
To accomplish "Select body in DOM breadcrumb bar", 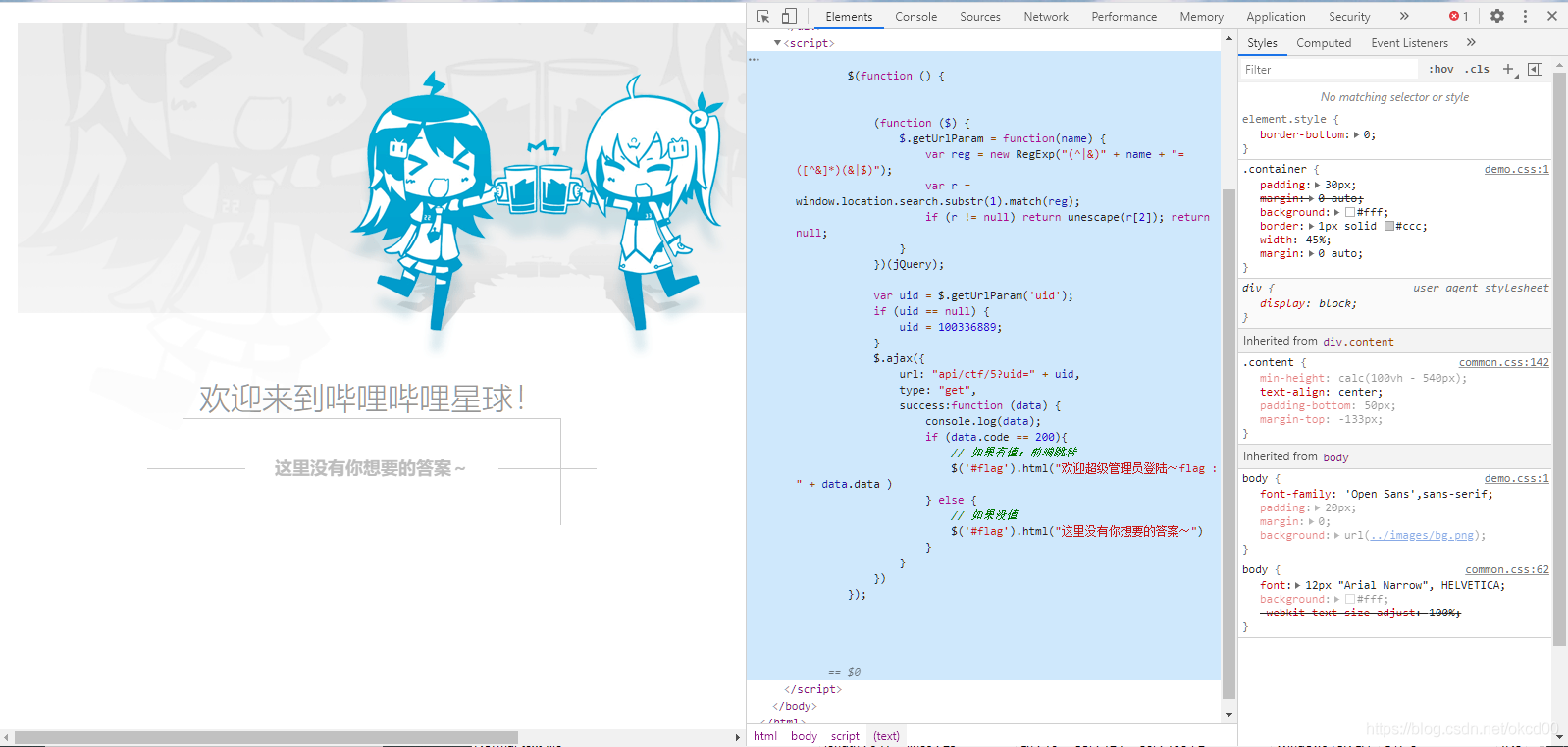I will [x=804, y=736].
